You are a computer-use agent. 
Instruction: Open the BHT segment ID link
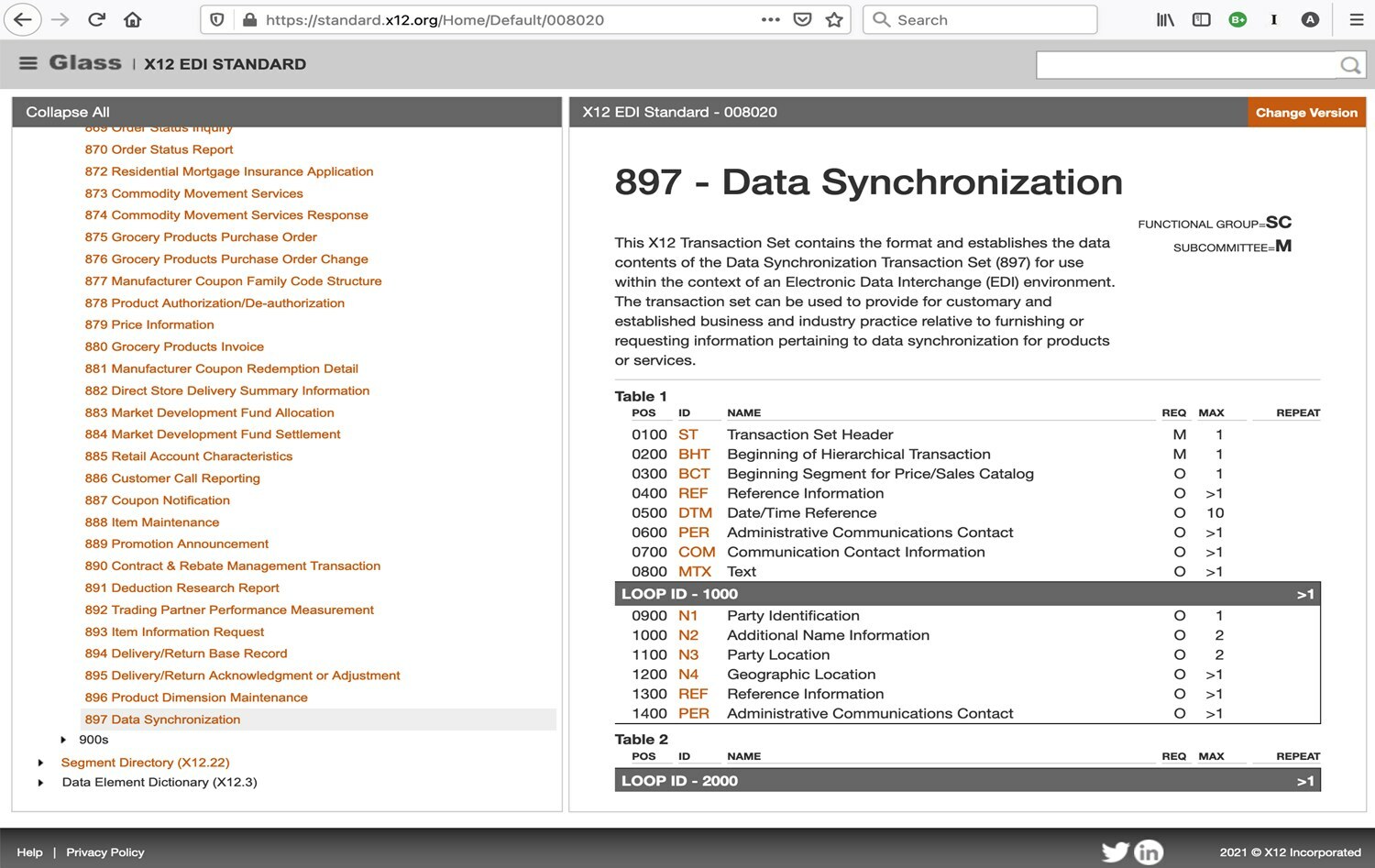[x=694, y=454]
